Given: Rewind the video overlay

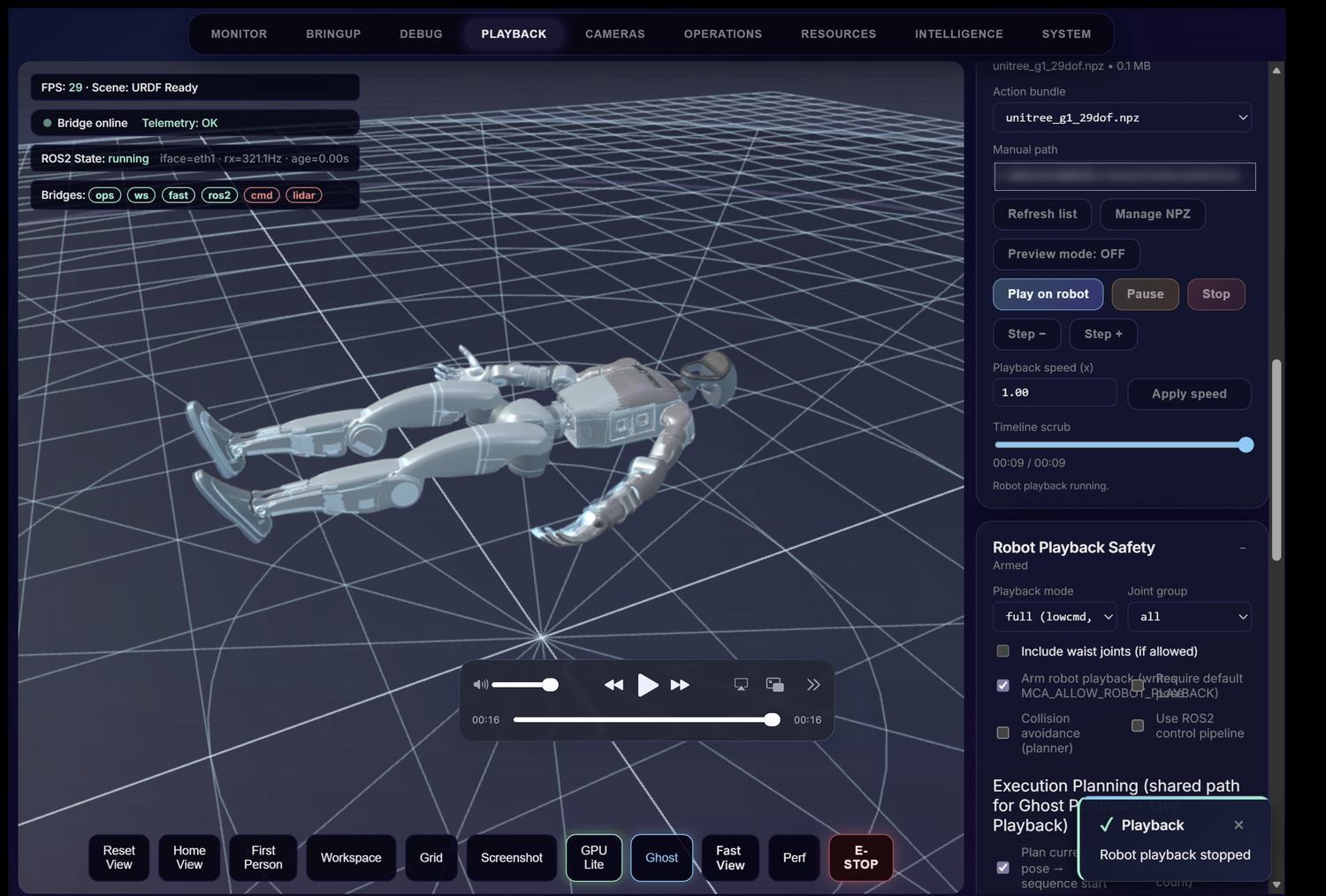Looking at the screenshot, I should [613, 685].
